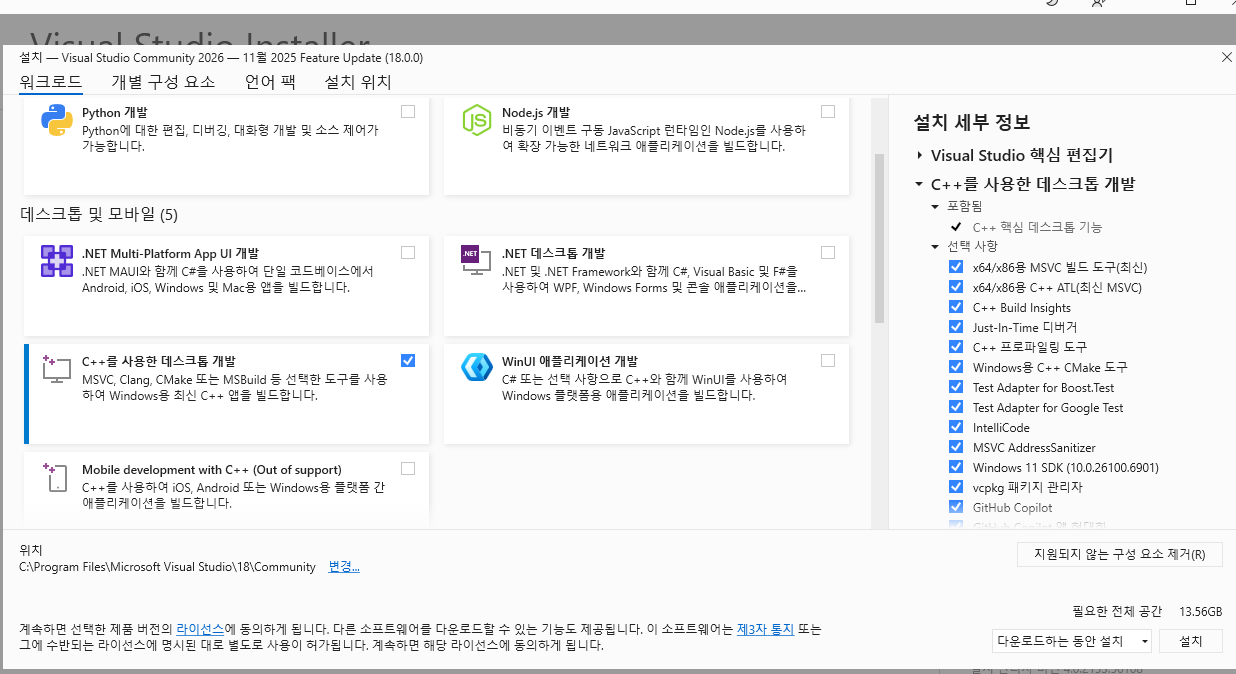This screenshot has height=674, width=1236.
Task: Click 지원되지 않는 구성 요소 제거(R) button
Action: (x=1119, y=554)
